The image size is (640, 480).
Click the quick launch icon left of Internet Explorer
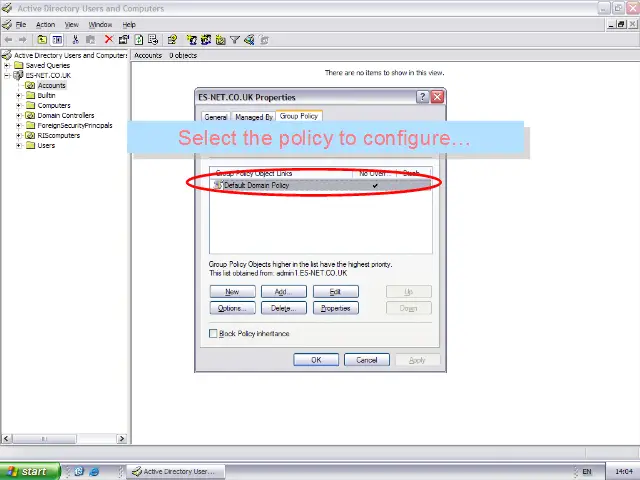point(79,471)
